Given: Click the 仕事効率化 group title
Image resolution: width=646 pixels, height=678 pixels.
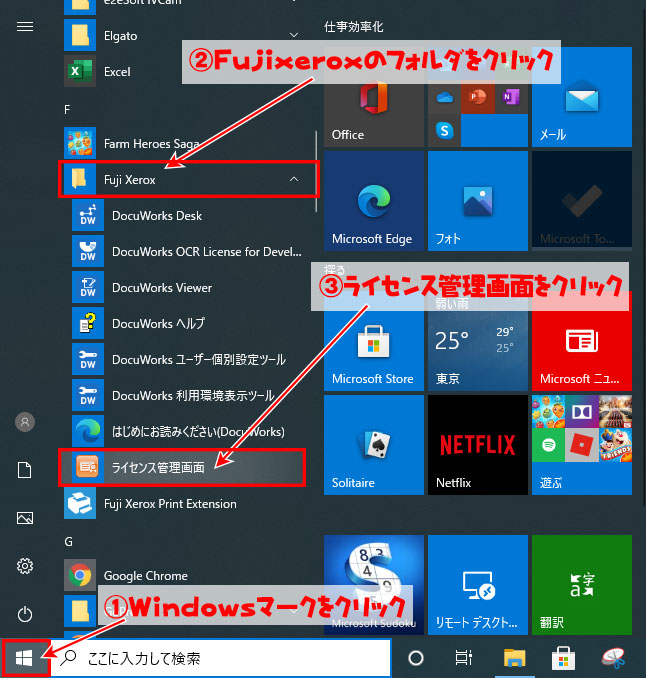Looking at the screenshot, I should pos(353,27).
